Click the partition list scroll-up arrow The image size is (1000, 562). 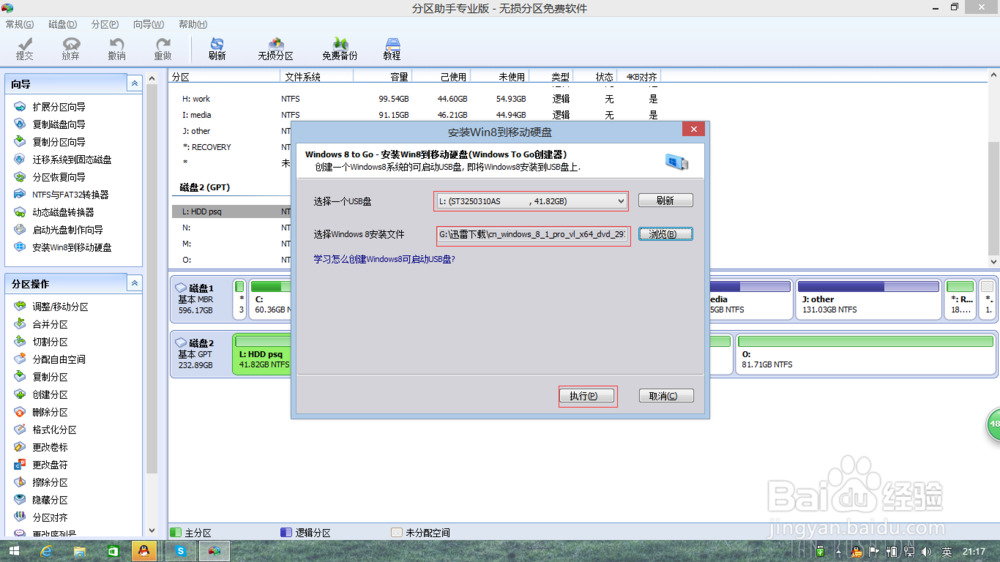(x=994, y=75)
